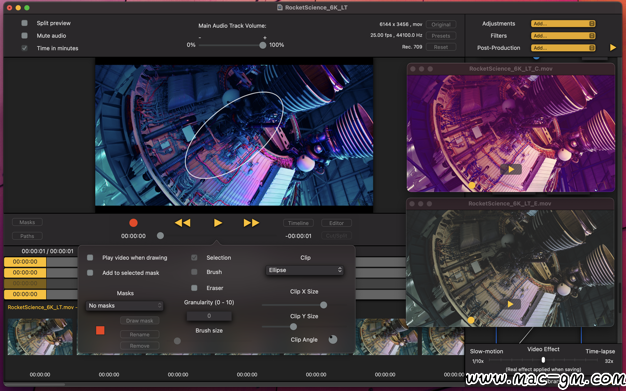
Task: Adjust the Clip X Size slider
Action: (295, 305)
